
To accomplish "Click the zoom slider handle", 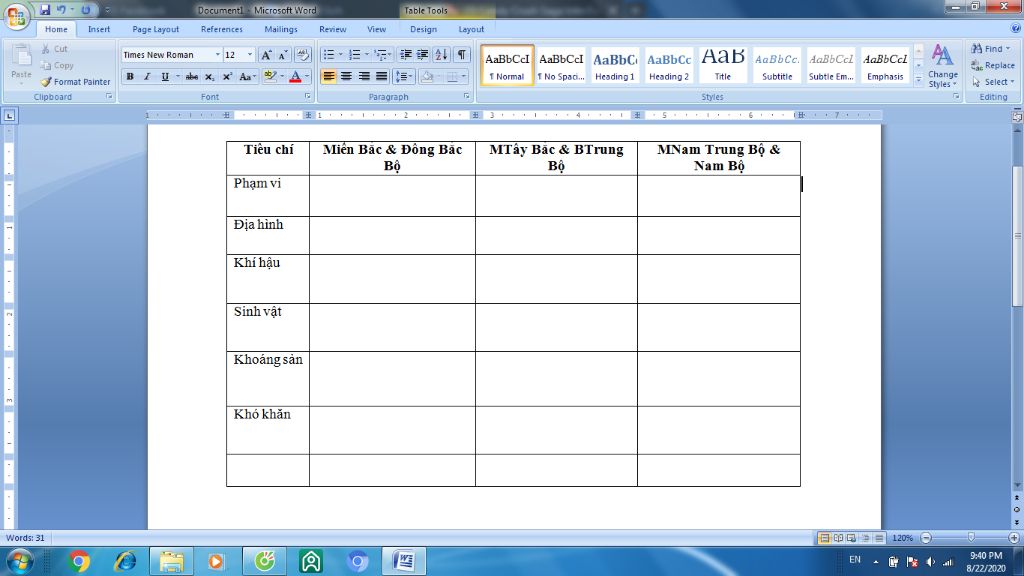I will coord(971,537).
